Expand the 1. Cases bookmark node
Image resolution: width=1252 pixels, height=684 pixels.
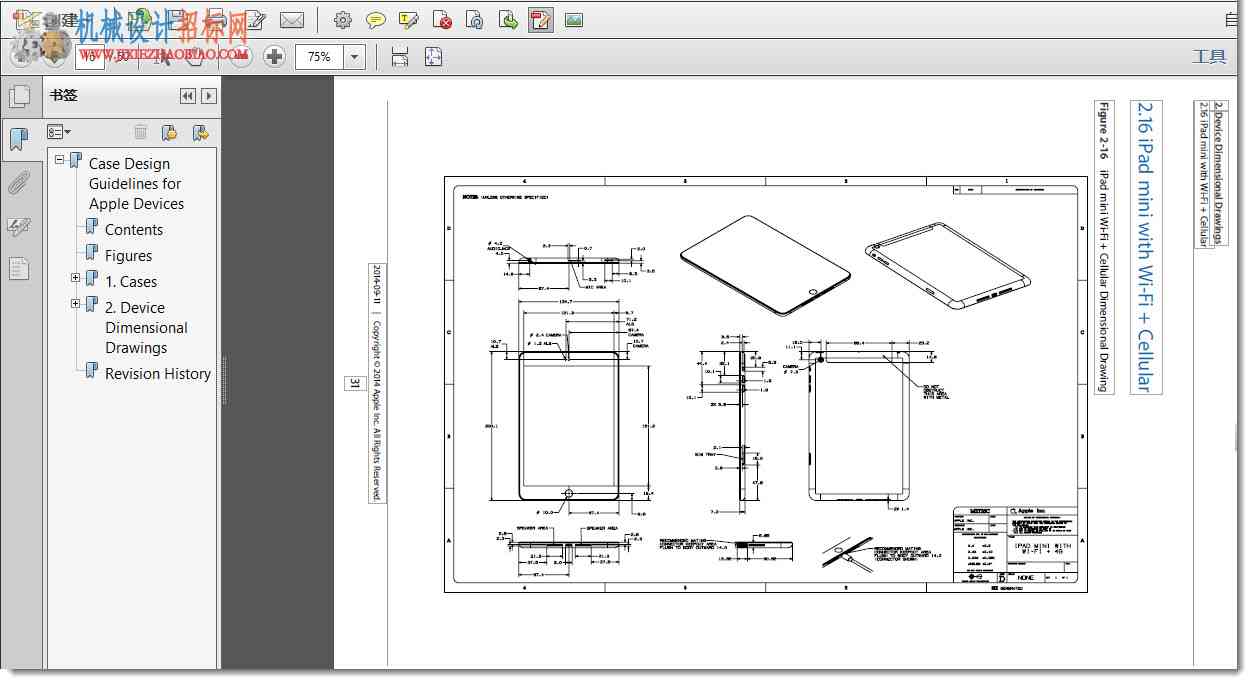76,278
